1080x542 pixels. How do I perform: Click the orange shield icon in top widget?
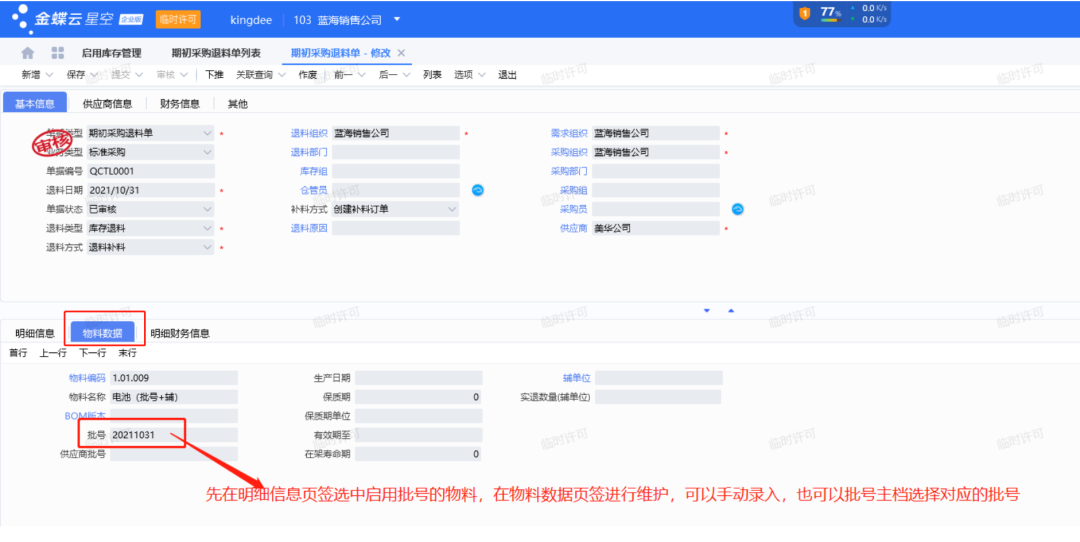(804, 13)
